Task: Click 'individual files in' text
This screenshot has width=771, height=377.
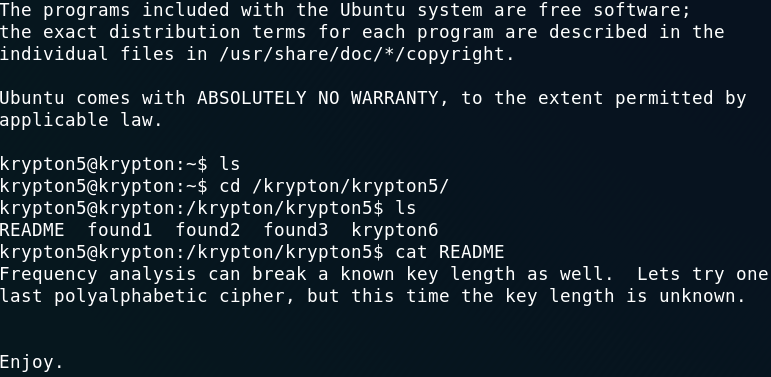Action: 104,54
